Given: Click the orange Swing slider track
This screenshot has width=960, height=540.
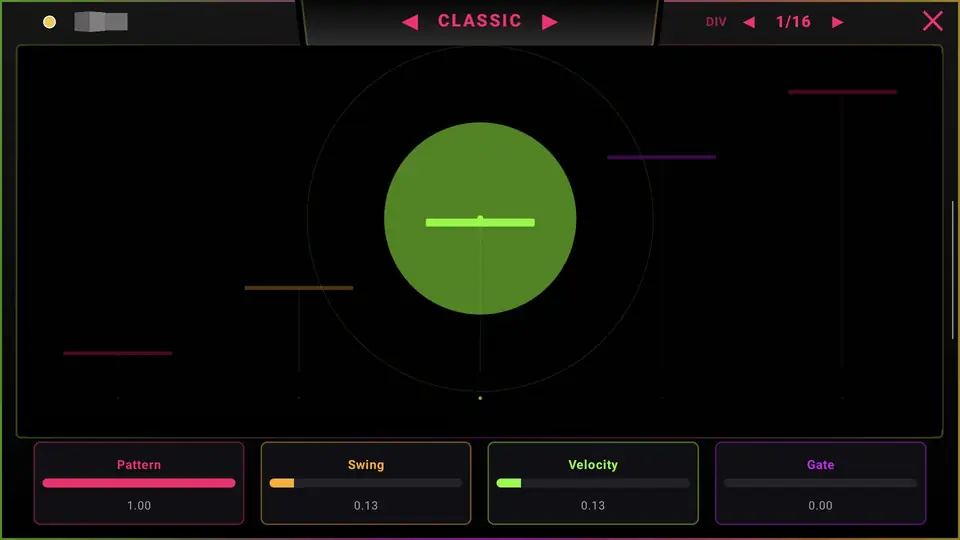Looking at the screenshot, I should 366,483.
